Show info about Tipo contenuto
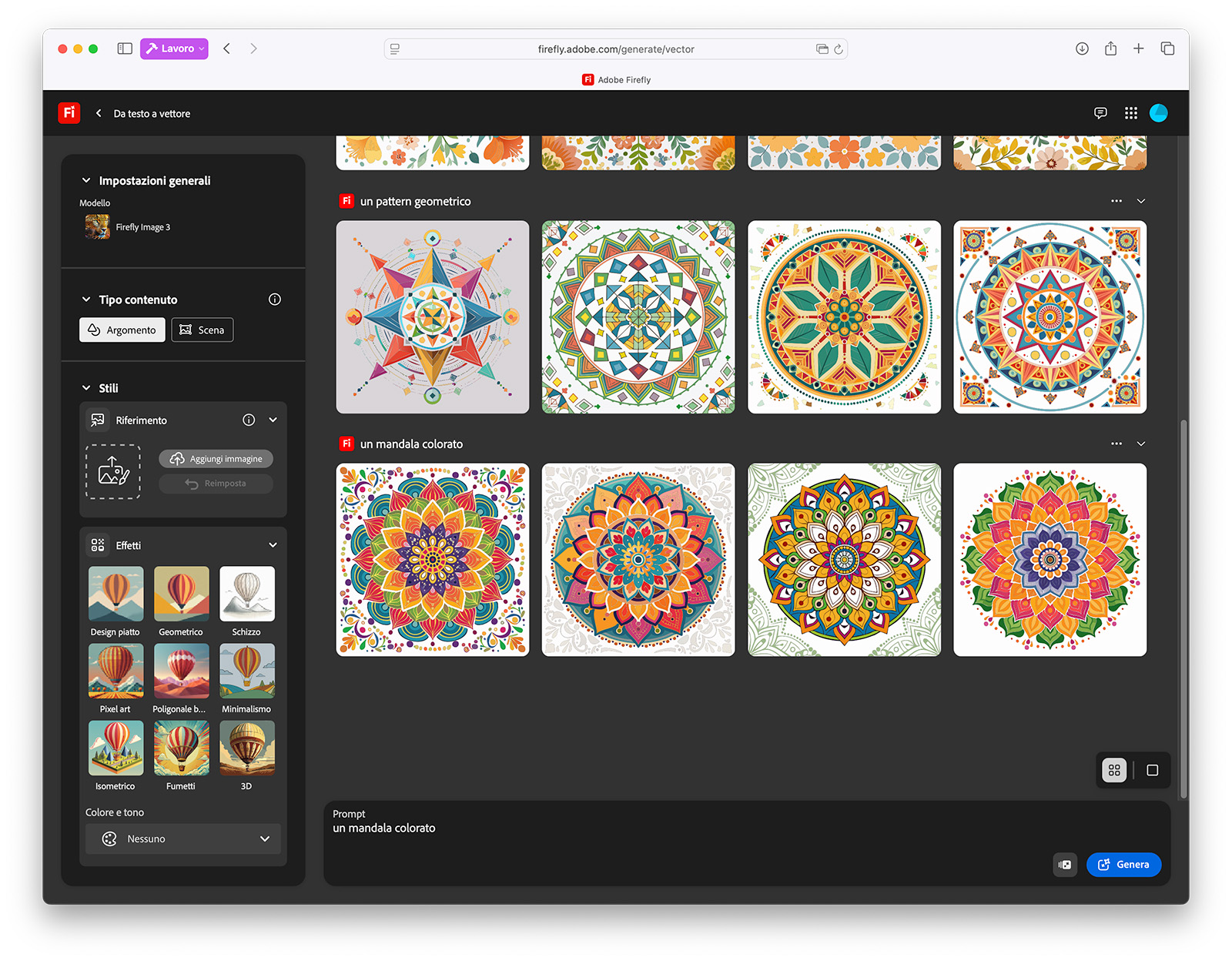Screen dimensions: 1232x961 tap(274, 300)
